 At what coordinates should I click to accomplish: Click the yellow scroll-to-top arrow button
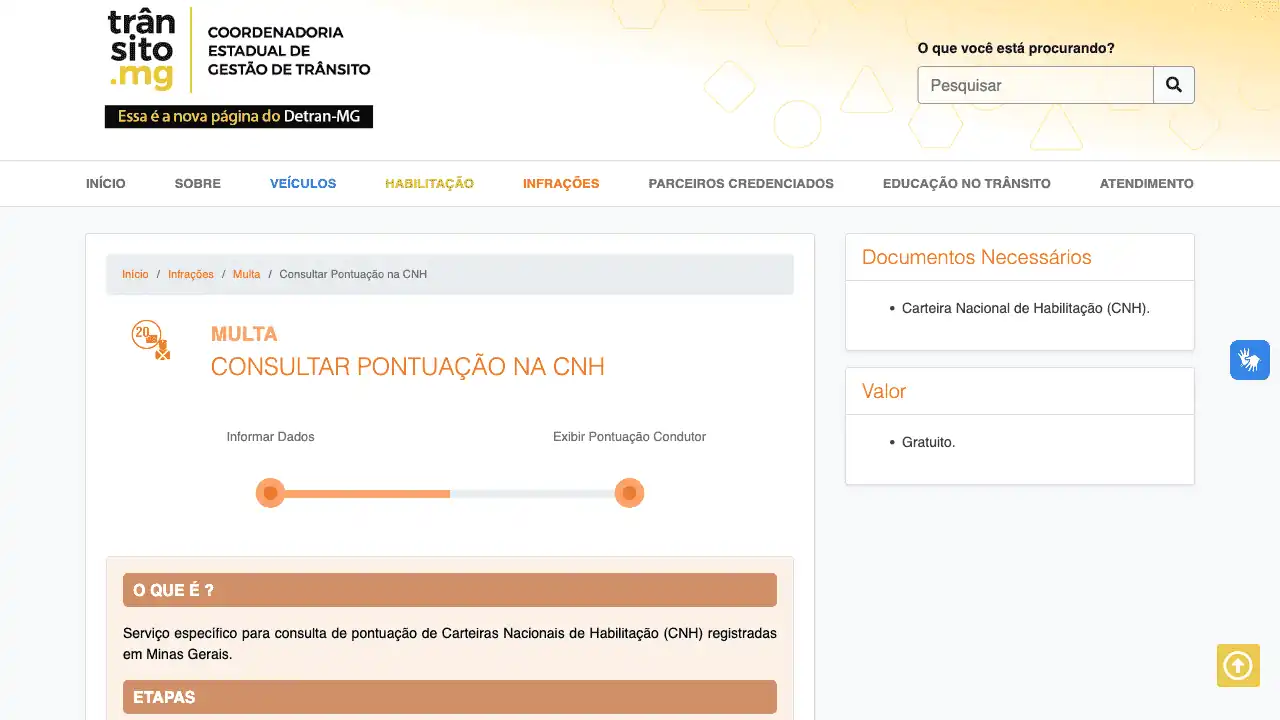(1237, 665)
